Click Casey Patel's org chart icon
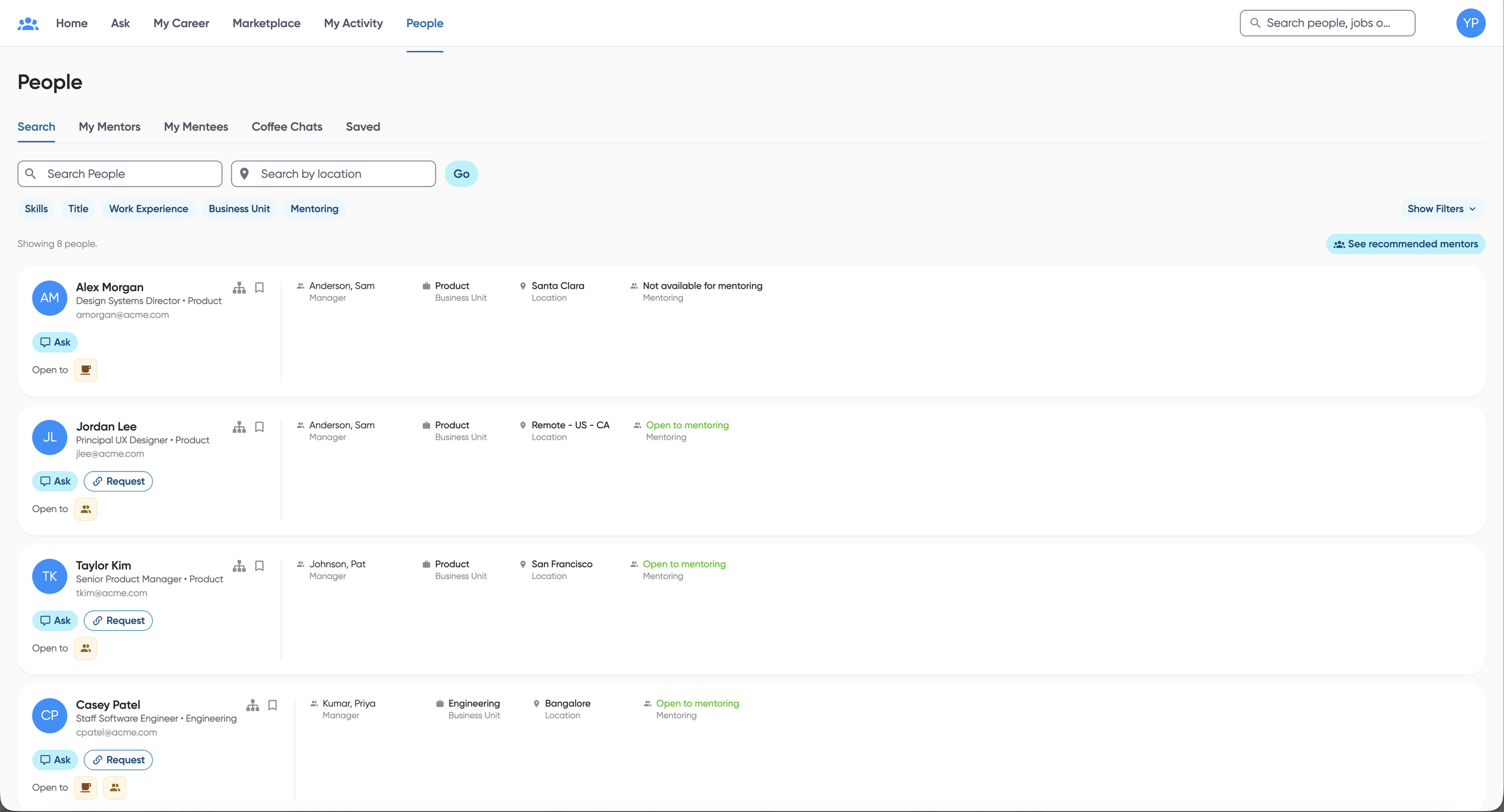The width and height of the screenshot is (1504, 812). pos(253,705)
